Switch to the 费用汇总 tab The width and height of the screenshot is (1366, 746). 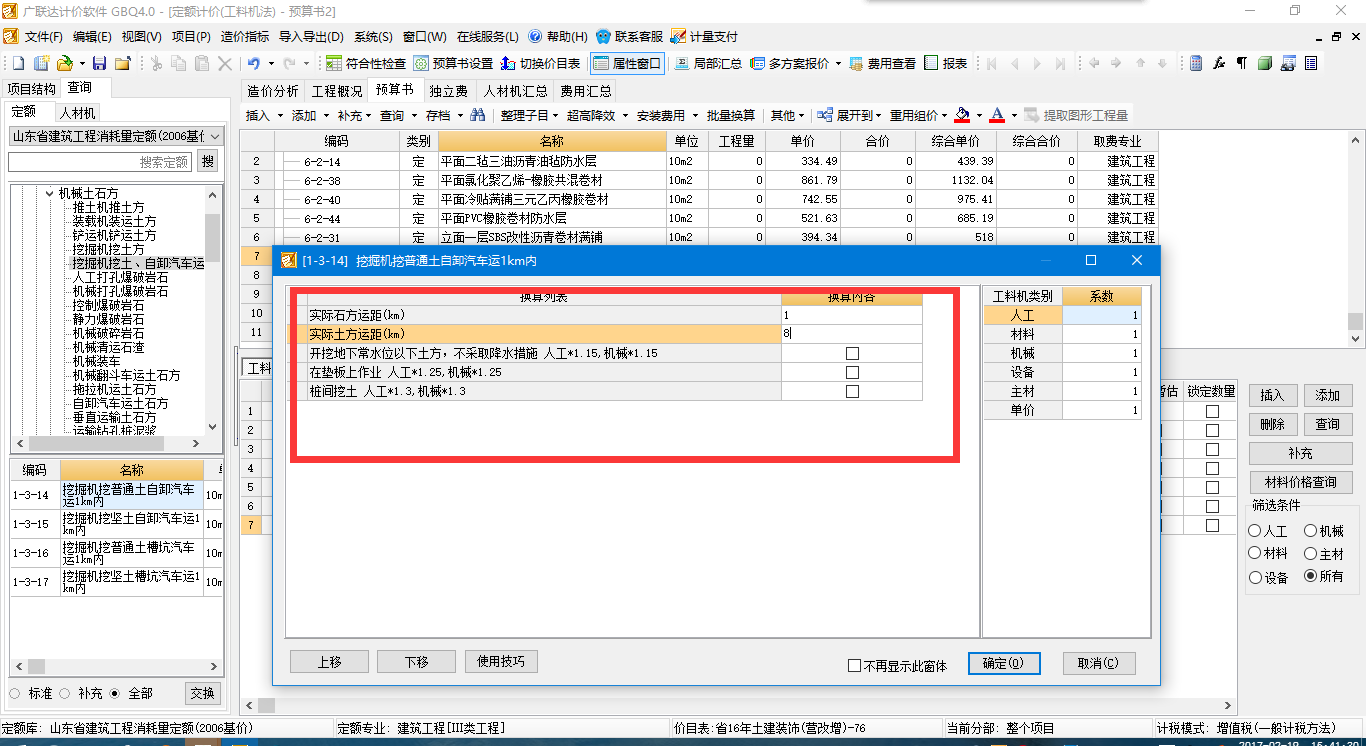point(586,91)
